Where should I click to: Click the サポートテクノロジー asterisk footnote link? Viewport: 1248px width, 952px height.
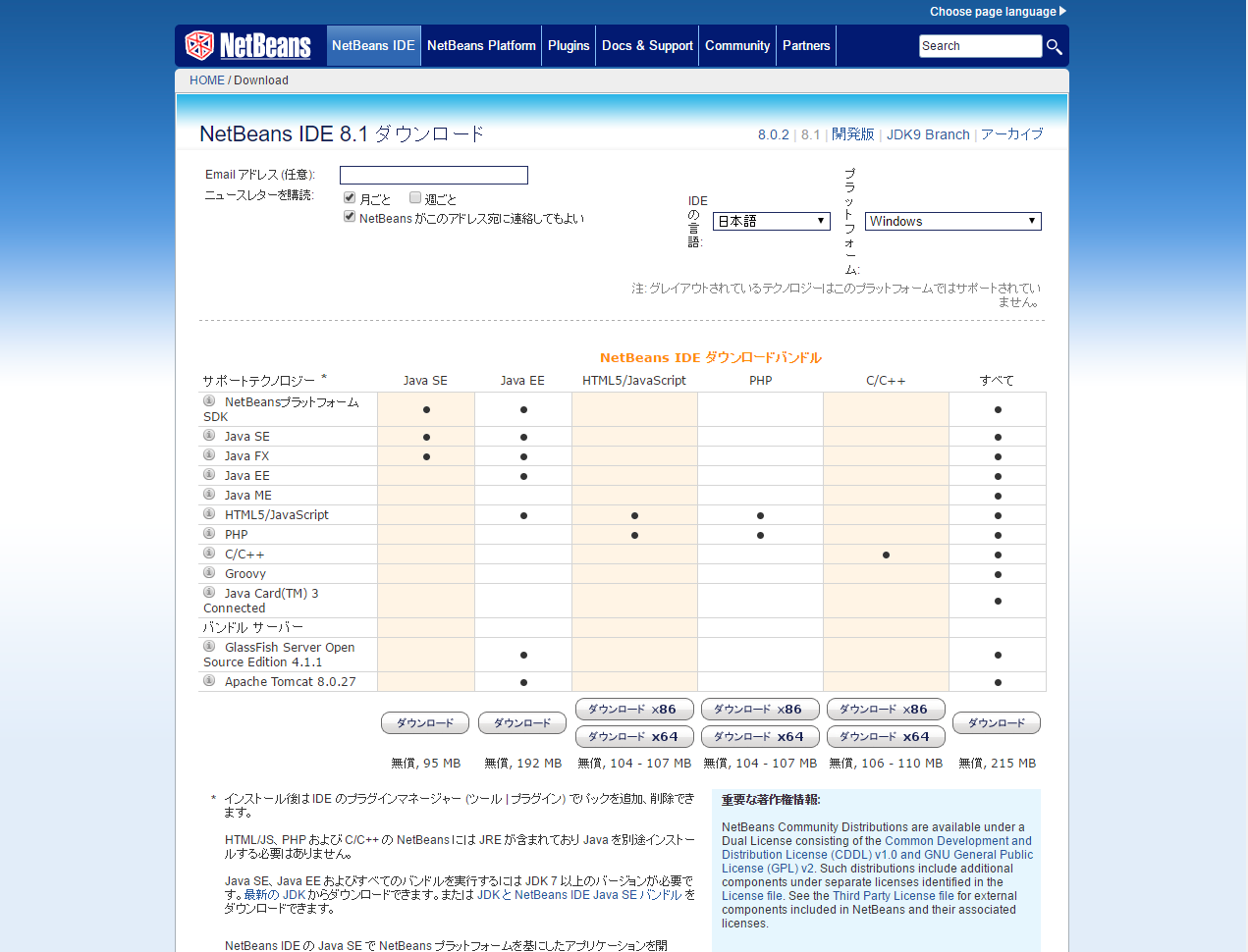coord(324,378)
